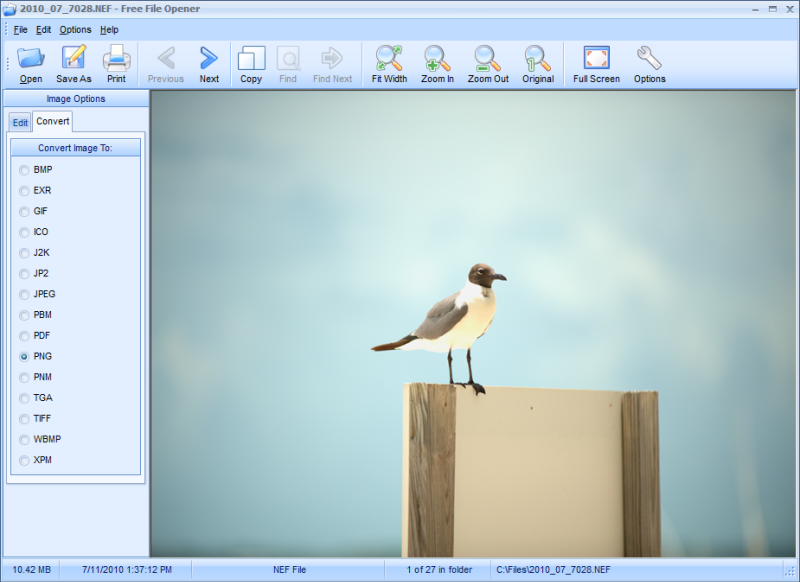This screenshot has height=582, width=800.
Task: Switch to the Convert tab
Action: pos(53,121)
